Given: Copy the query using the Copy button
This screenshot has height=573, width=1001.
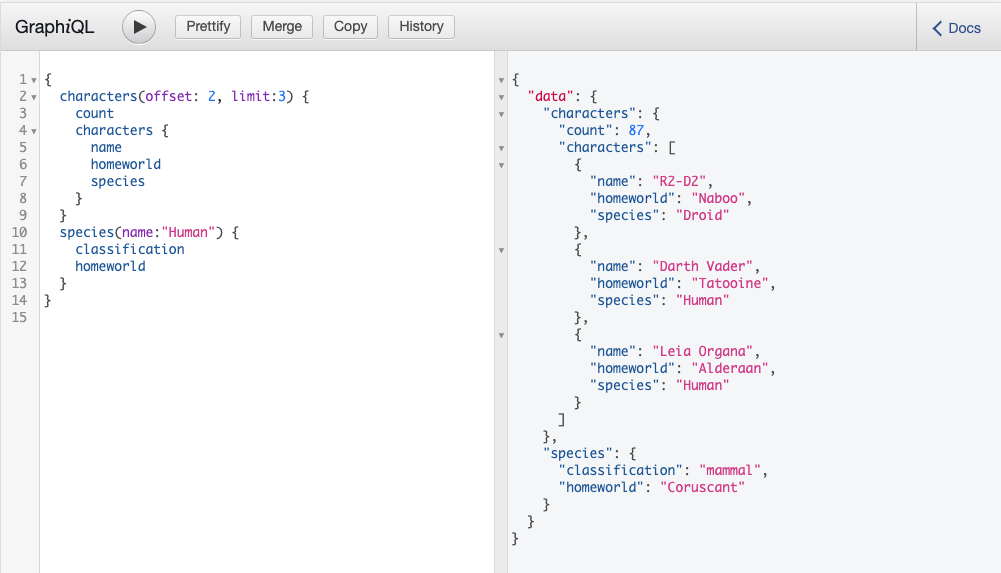Looking at the screenshot, I should pyautogui.click(x=350, y=27).
